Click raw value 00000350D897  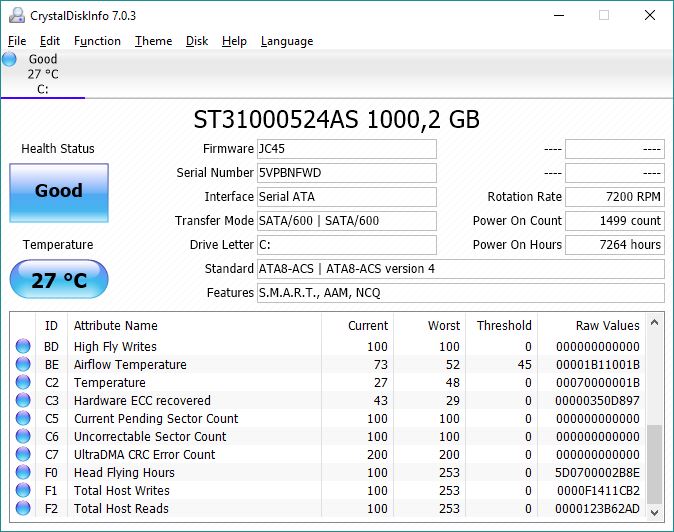[597, 401]
